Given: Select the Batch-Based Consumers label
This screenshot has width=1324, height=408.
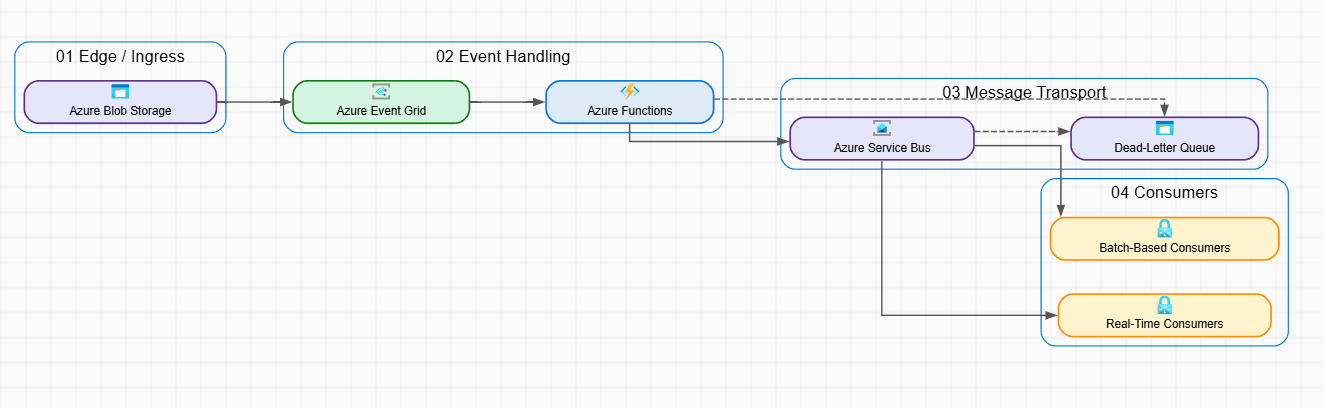Looking at the screenshot, I should (1164, 247).
